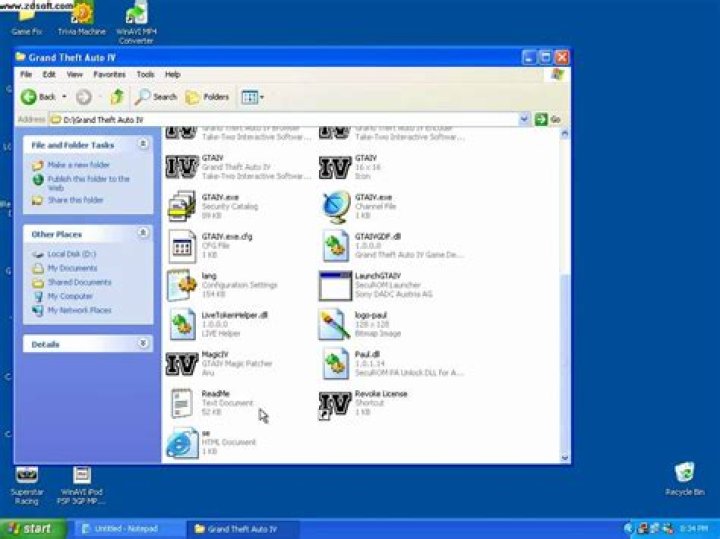
Task: Open the My Computer link
Action: (x=70, y=297)
